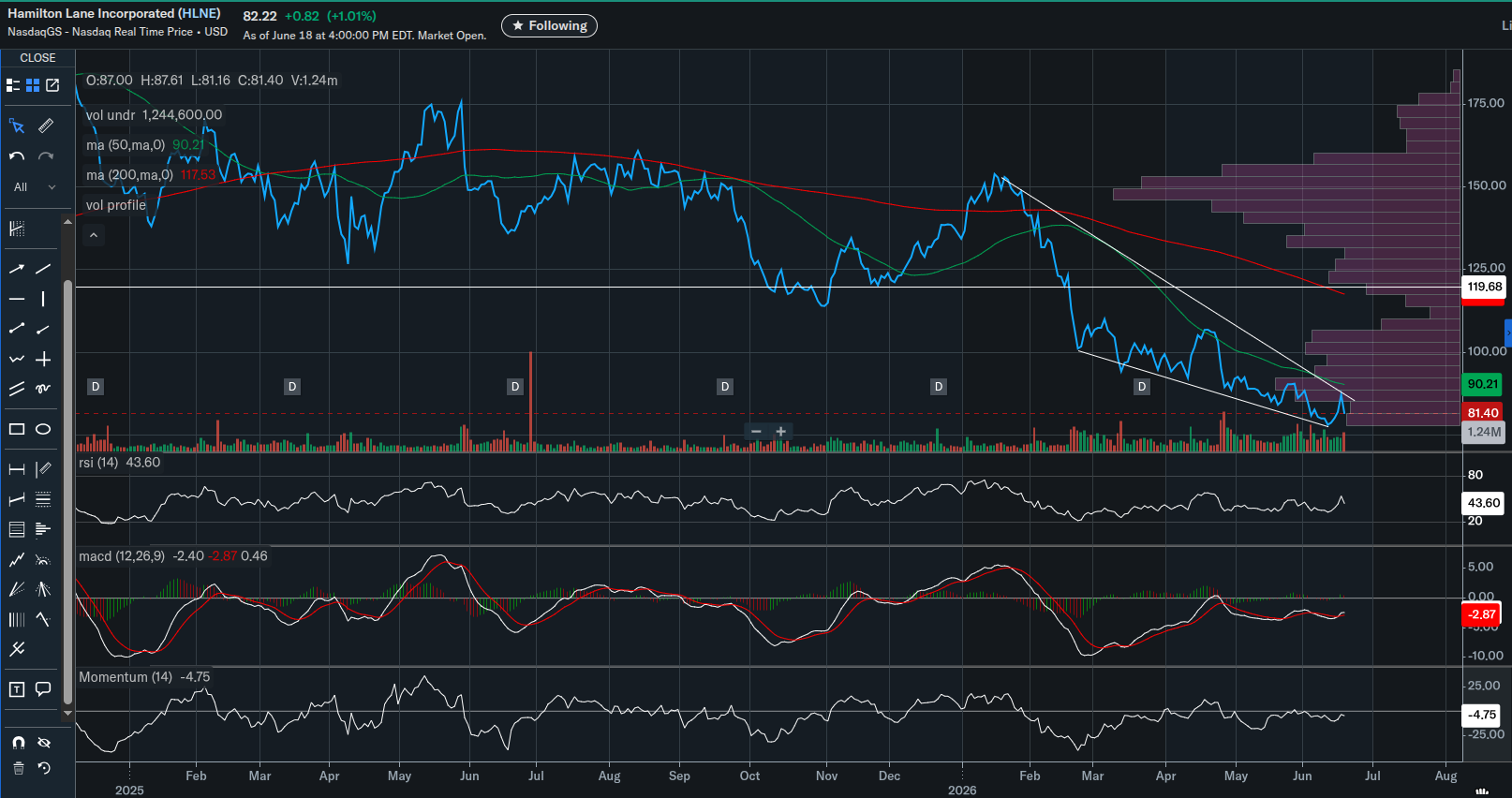Viewport: 1512px width, 798px height.
Task: Select the ellipse drawing tool
Action: coord(43,429)
